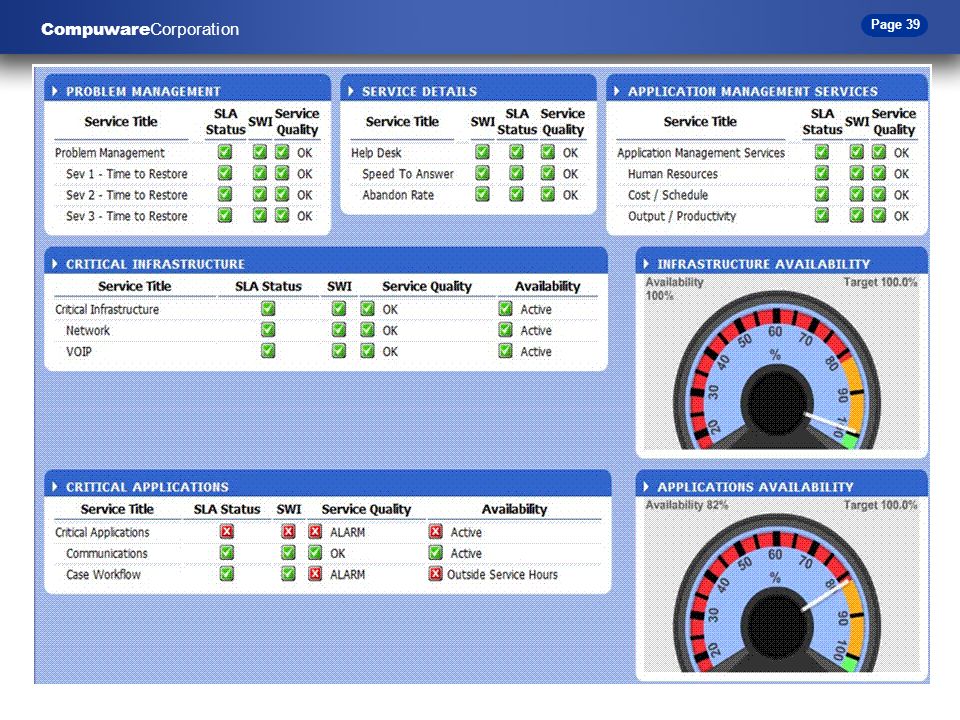Select APPLICATION MANAGEMENT SERVICES panel title
Image resolution: width=960 pixels, height=720 pixels.
(x=753, y=91)
